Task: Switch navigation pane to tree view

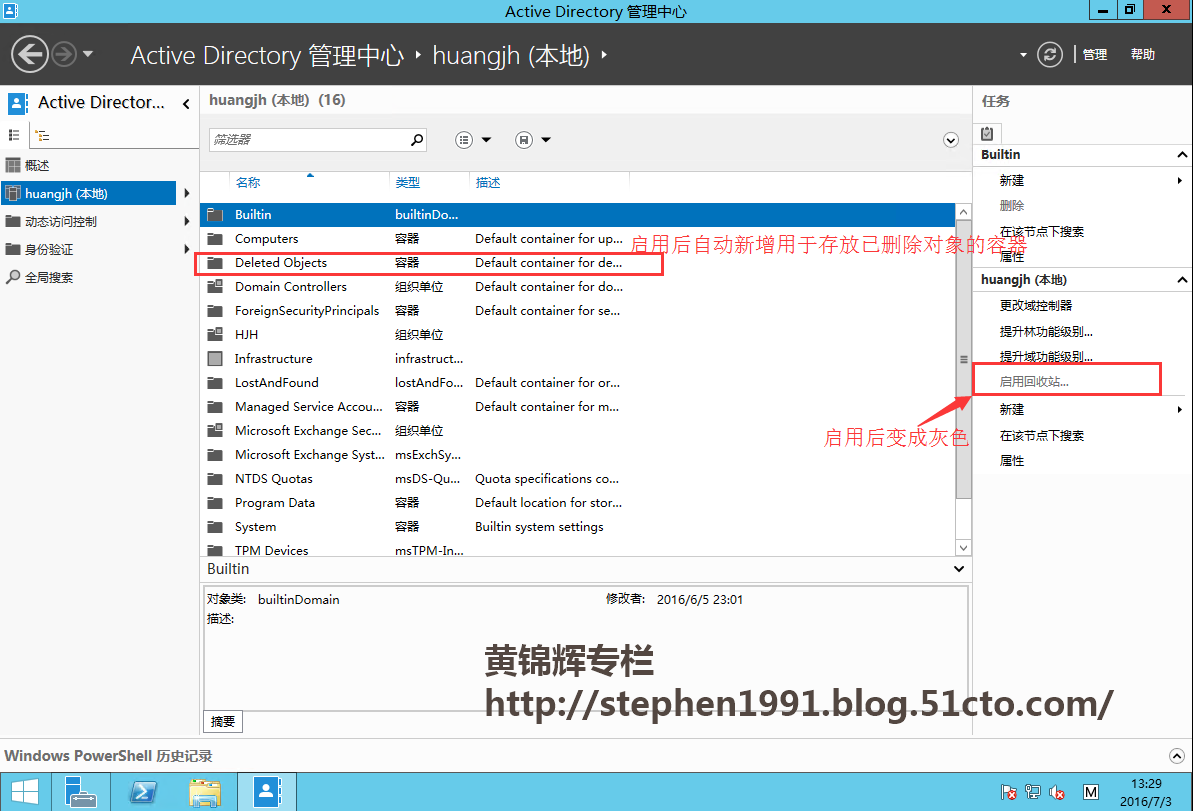Action: click(x=43, y=135)
